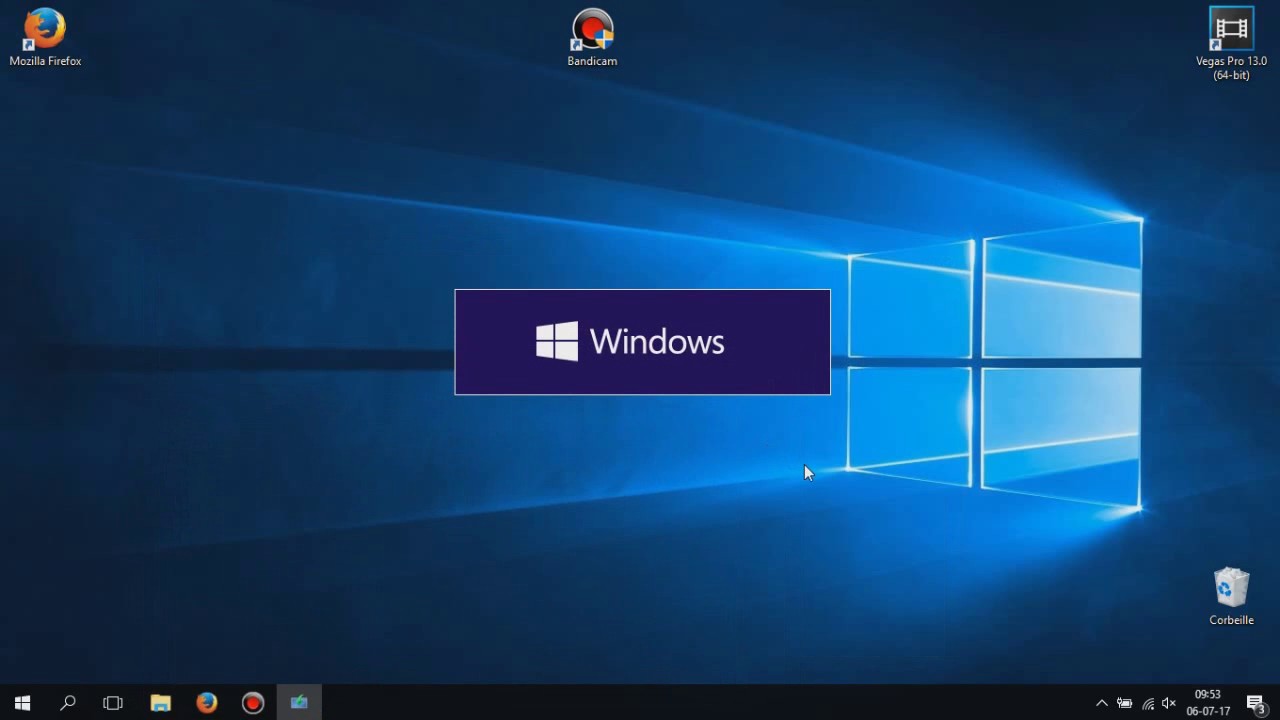Launch Firefox from the taskbar

[207, 703]
